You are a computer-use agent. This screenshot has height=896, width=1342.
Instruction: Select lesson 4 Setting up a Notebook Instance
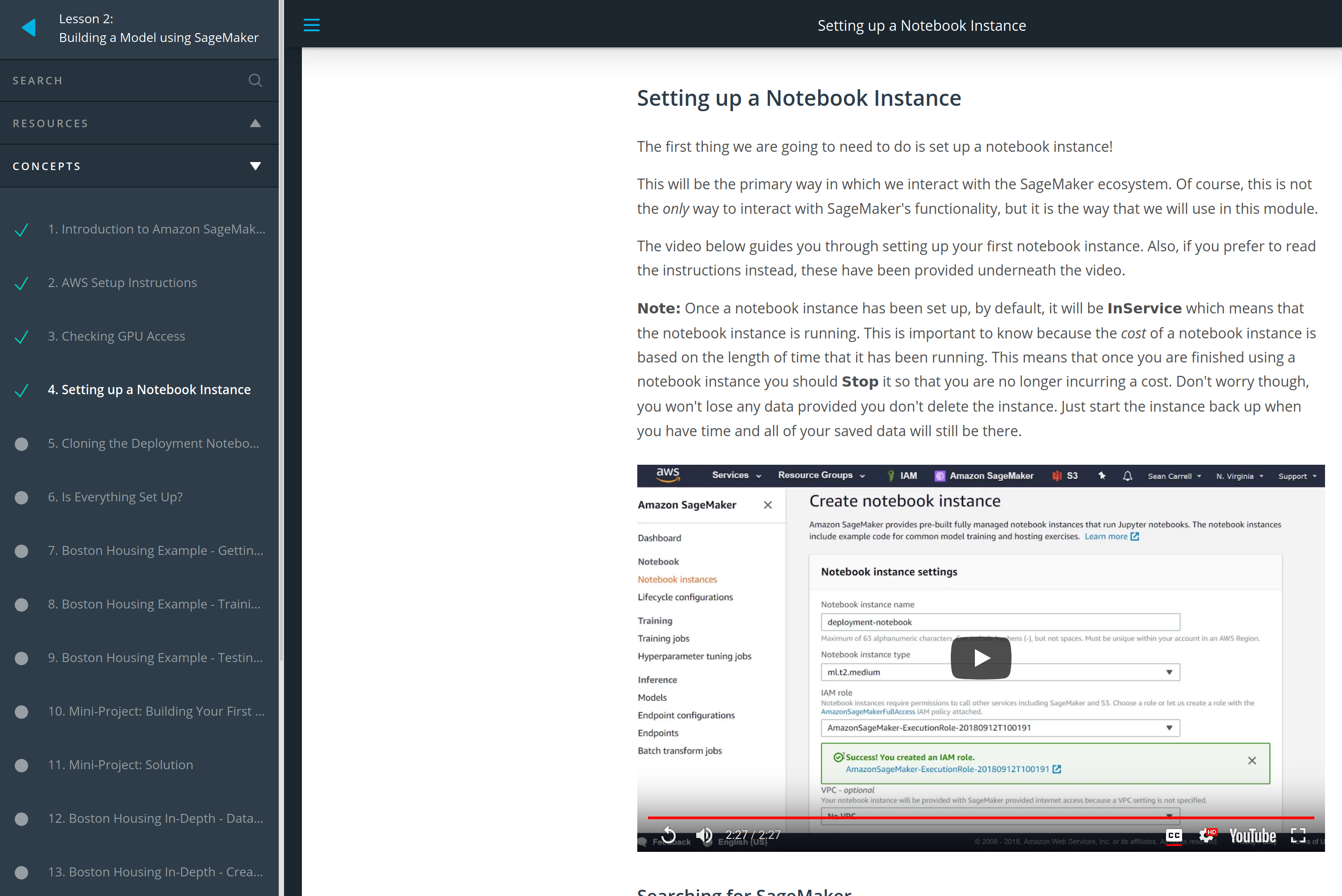click(149, 390)
